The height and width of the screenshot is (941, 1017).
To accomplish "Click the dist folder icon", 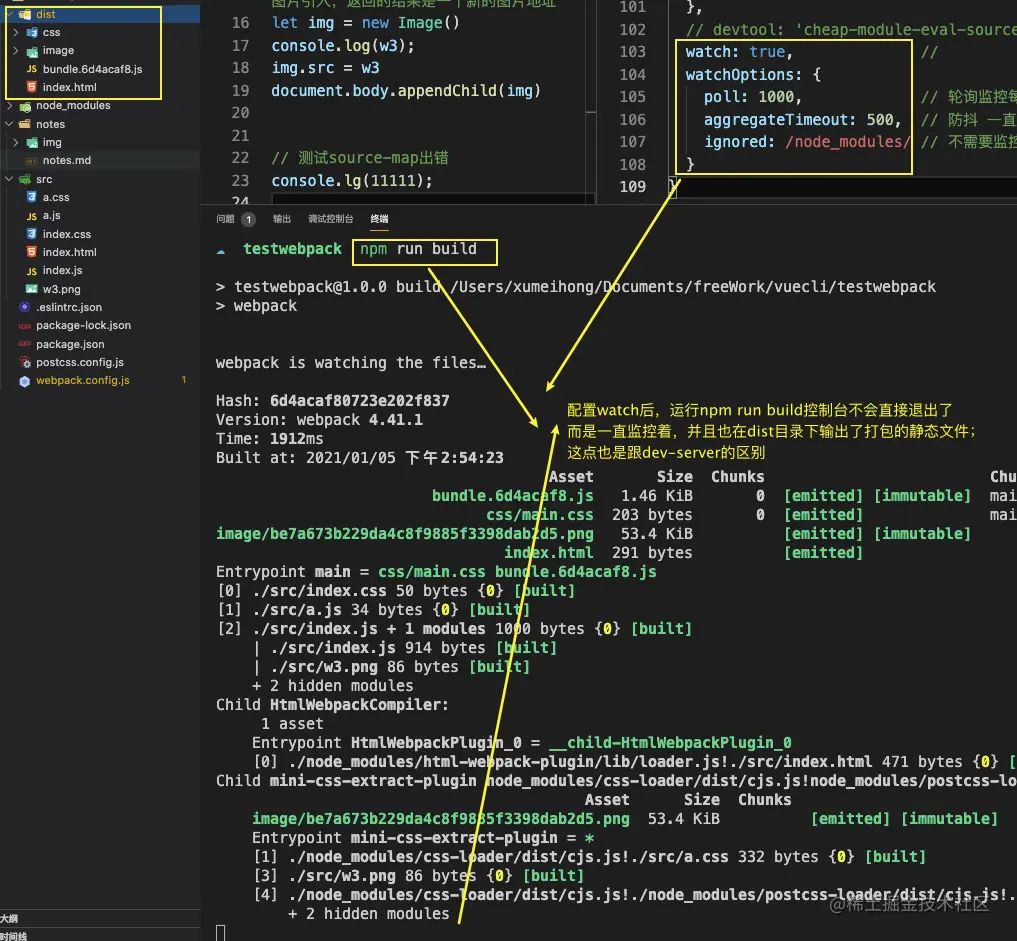I will tap(25, 14).
